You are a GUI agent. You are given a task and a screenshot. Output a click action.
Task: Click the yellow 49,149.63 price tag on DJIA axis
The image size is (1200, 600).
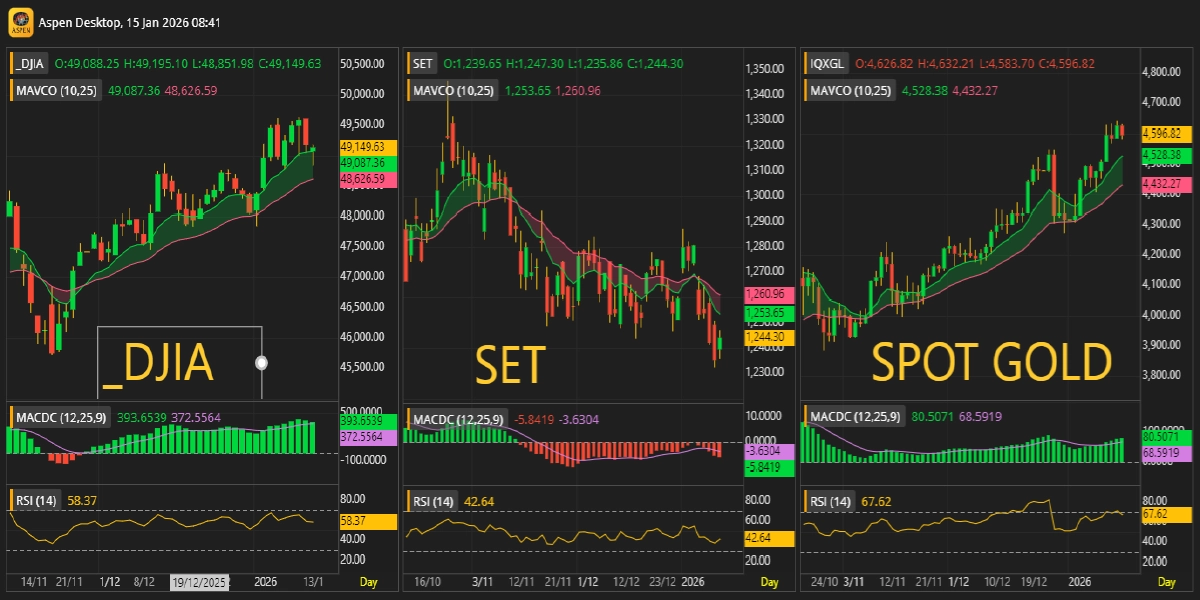(368, 146)
